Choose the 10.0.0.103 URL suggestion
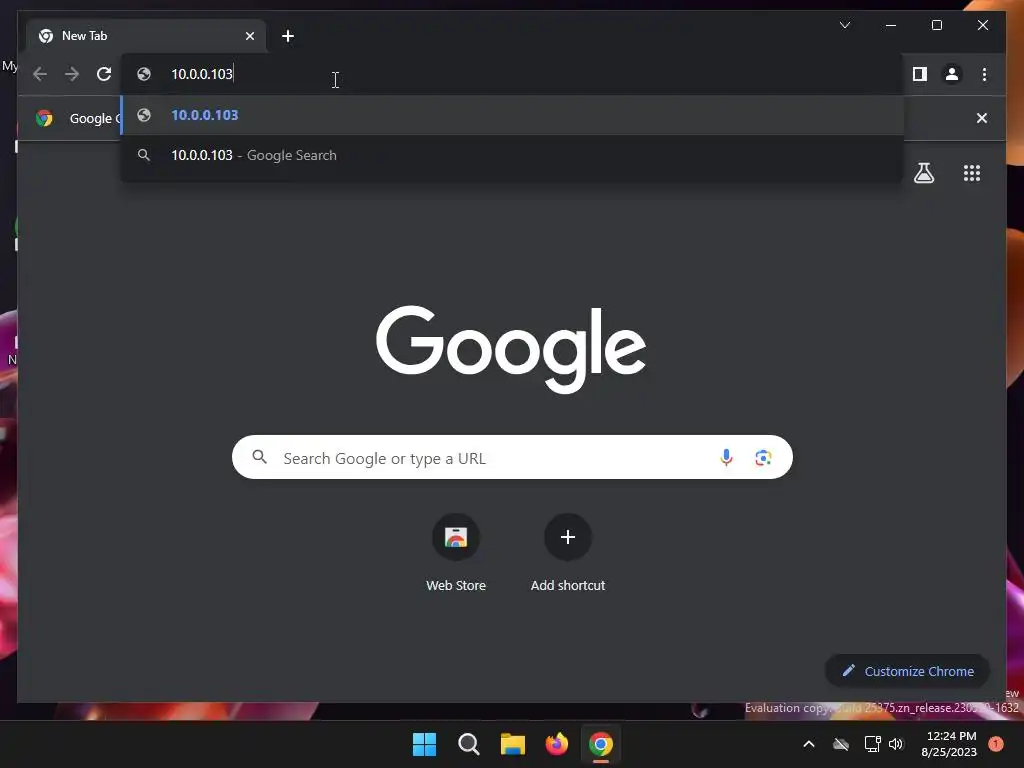 click(x=513, y=115)
